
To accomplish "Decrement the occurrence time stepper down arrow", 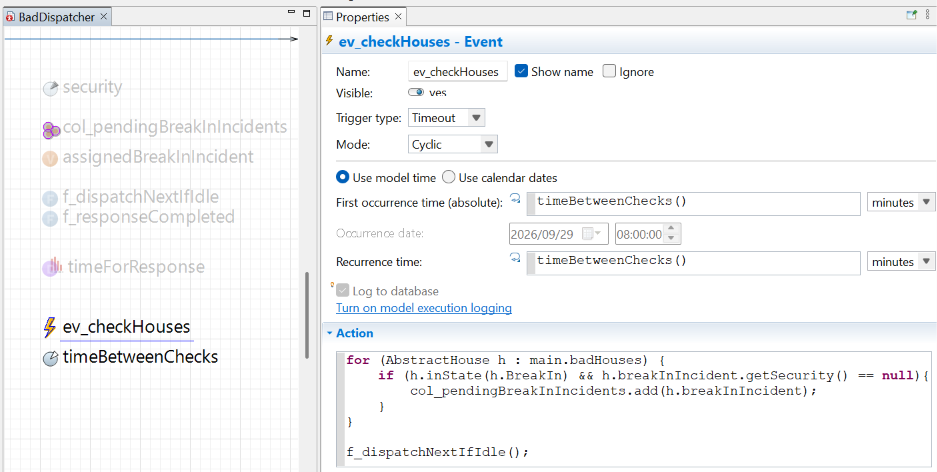I will click(x=671, y=238).
